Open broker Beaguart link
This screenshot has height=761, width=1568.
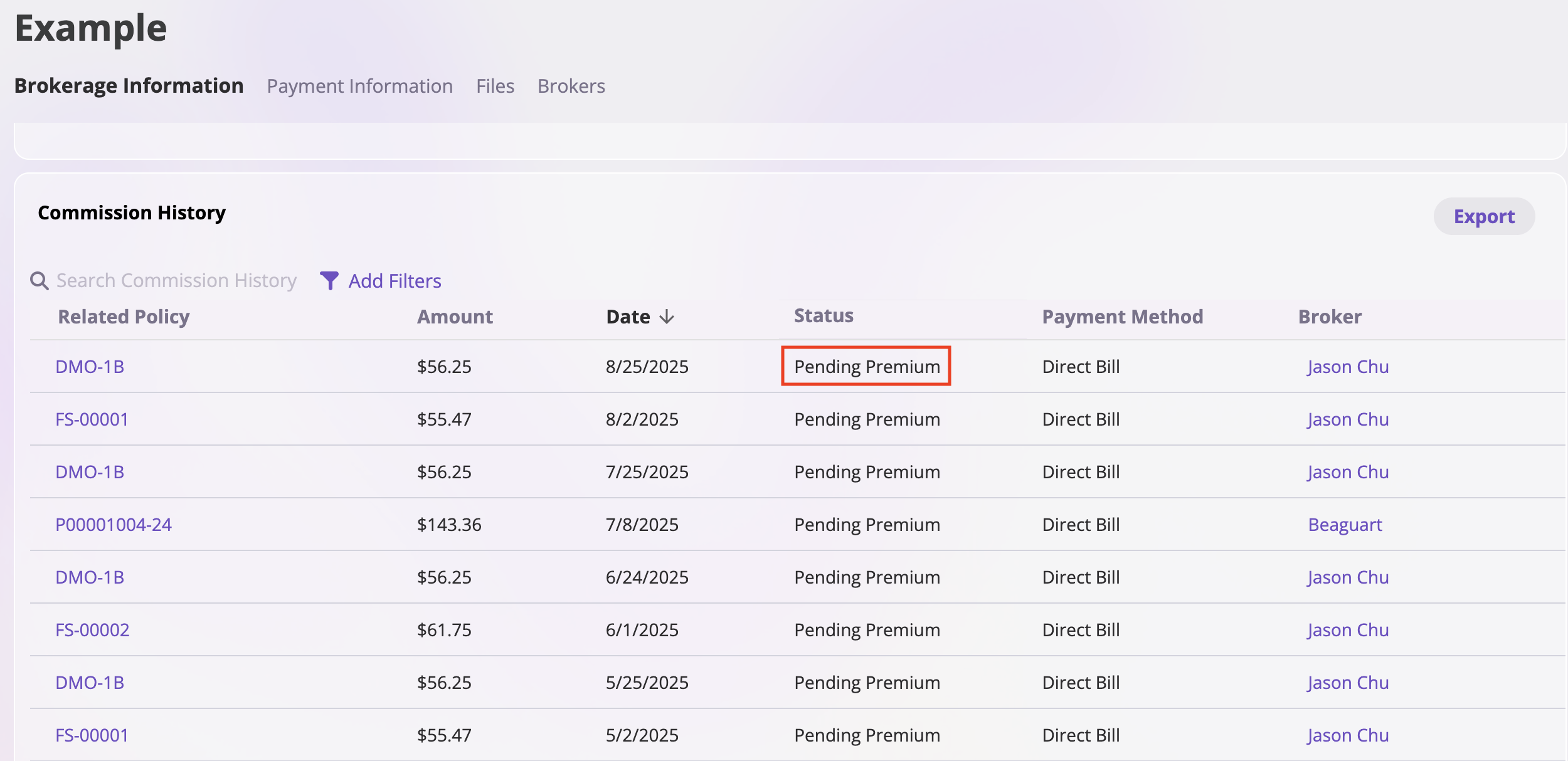[1345, 525]
